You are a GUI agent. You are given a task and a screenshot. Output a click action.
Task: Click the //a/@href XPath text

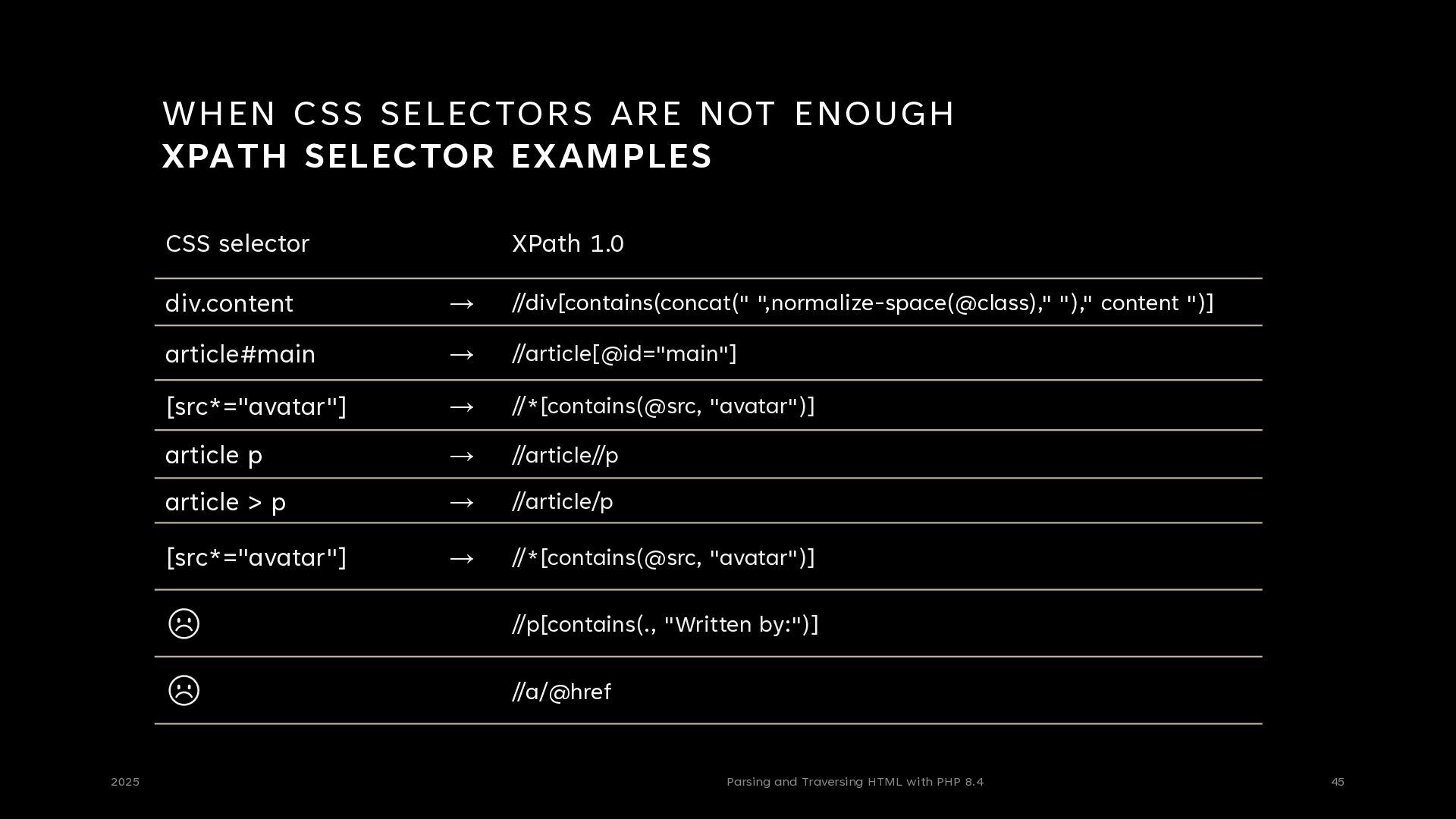[562, 692]
